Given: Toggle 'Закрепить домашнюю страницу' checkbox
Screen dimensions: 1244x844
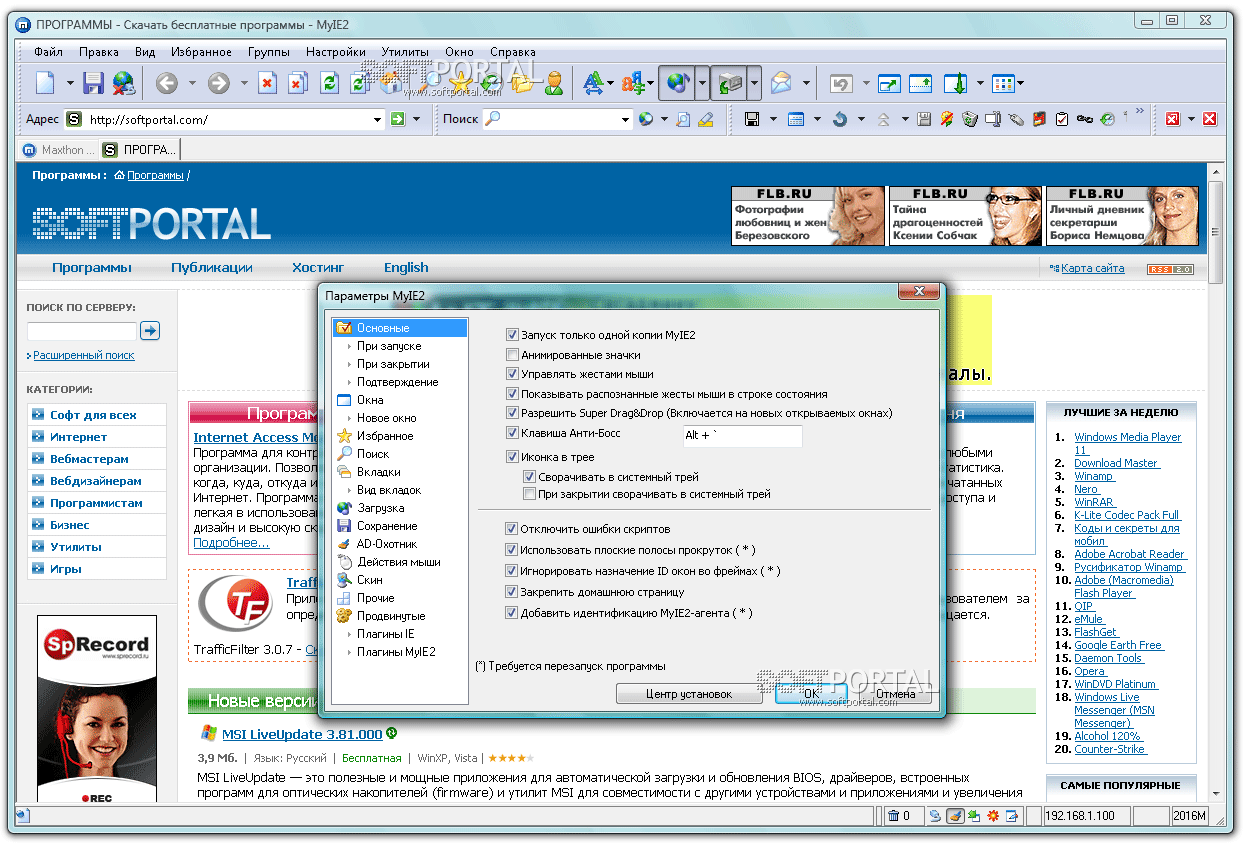Looking at the screenshot, I should 512,592.
